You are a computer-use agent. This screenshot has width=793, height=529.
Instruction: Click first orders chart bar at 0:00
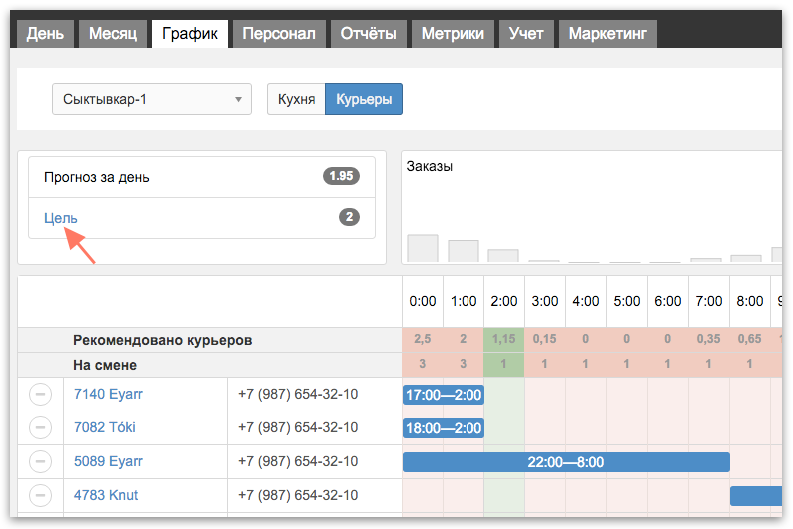point(423,248)
